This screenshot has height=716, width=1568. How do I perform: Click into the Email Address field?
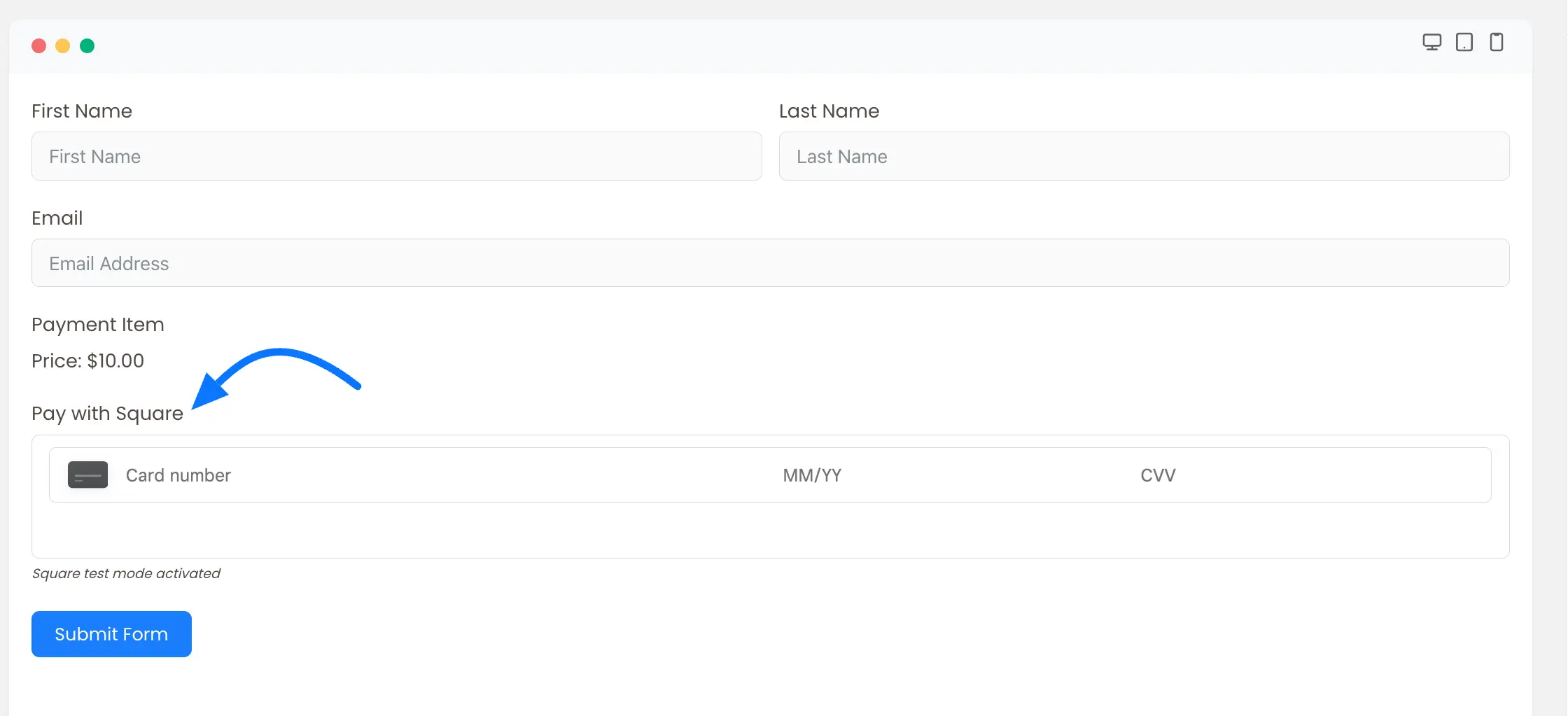[770, 263]
